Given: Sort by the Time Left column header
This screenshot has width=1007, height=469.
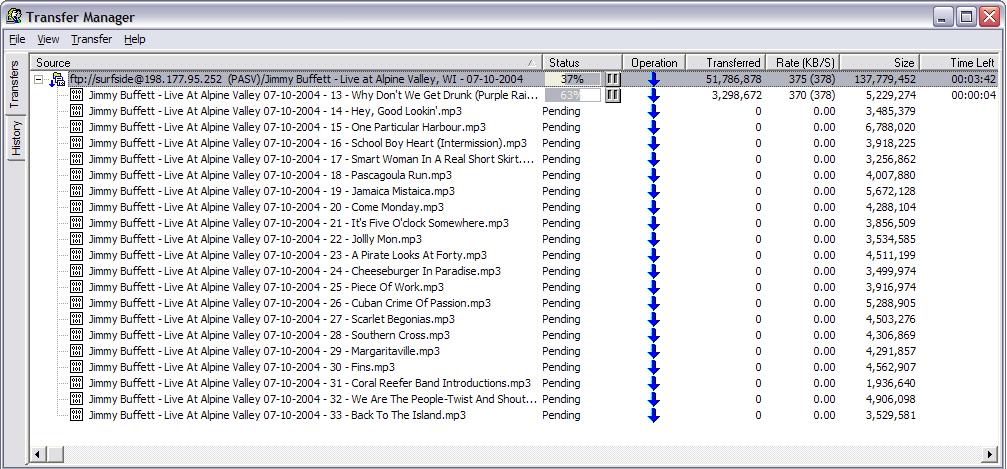Looking at the screenshot, I should pos(959,62).
